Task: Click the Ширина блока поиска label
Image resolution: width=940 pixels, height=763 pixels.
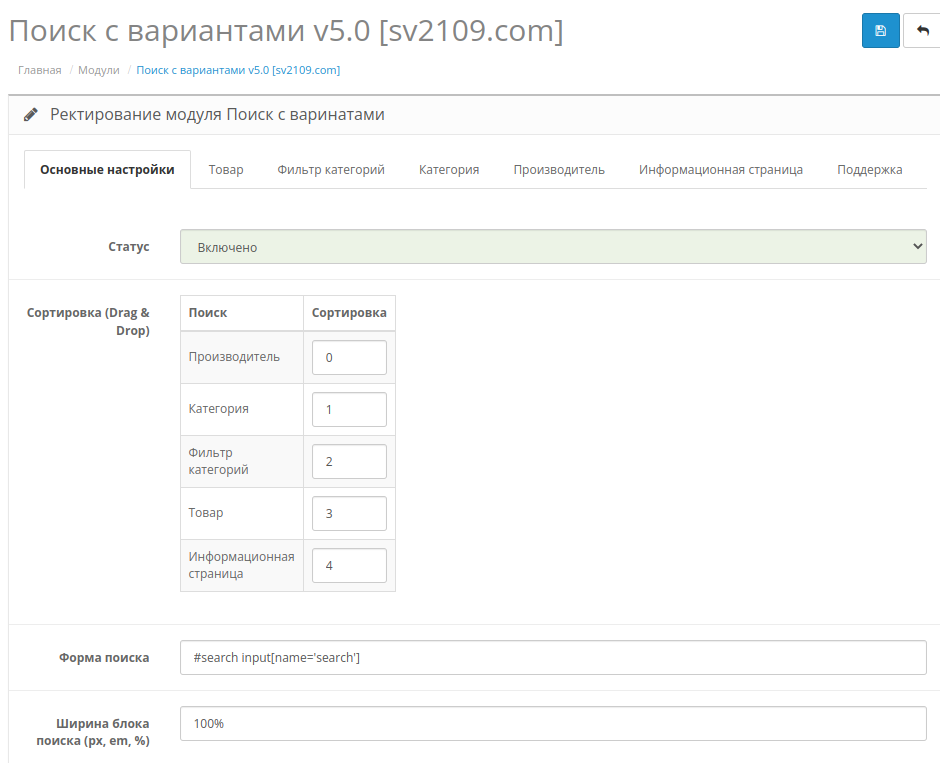Action: pos(93,732)
